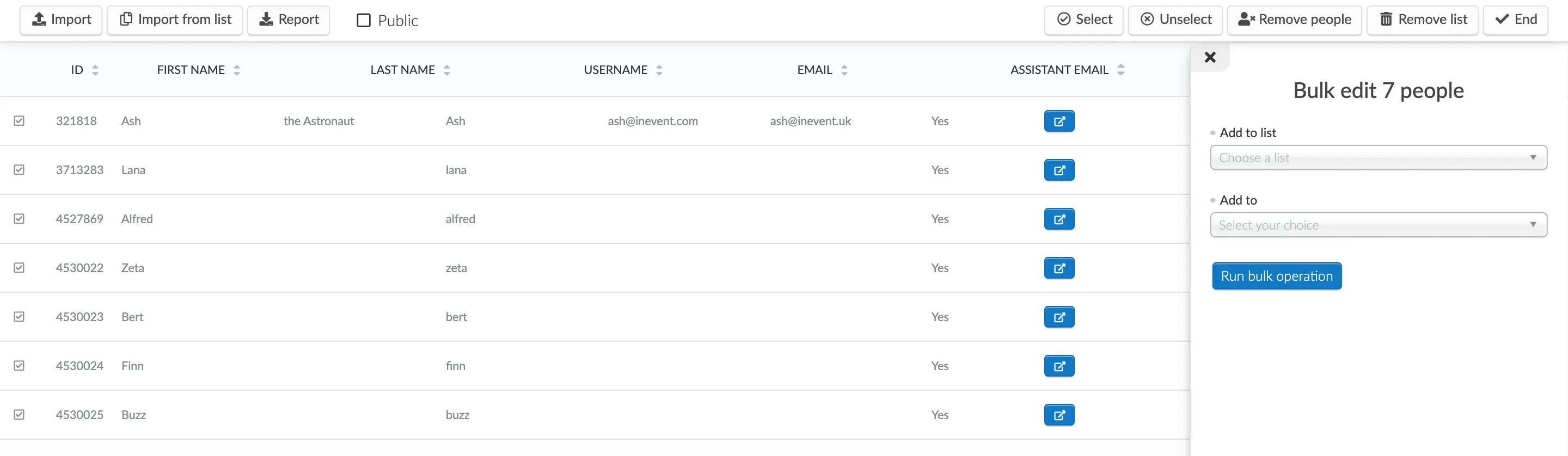Click ID 4527869
1568x456 pixels.
point(79,219)
